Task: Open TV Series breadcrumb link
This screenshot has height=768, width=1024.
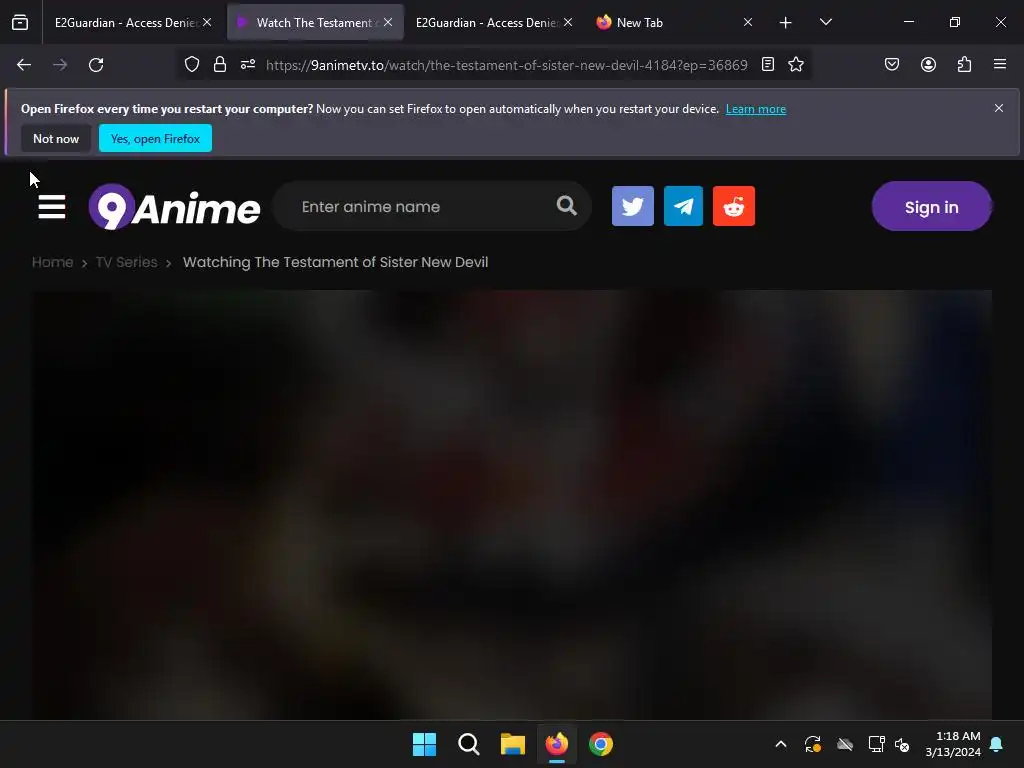Action: 127,262
